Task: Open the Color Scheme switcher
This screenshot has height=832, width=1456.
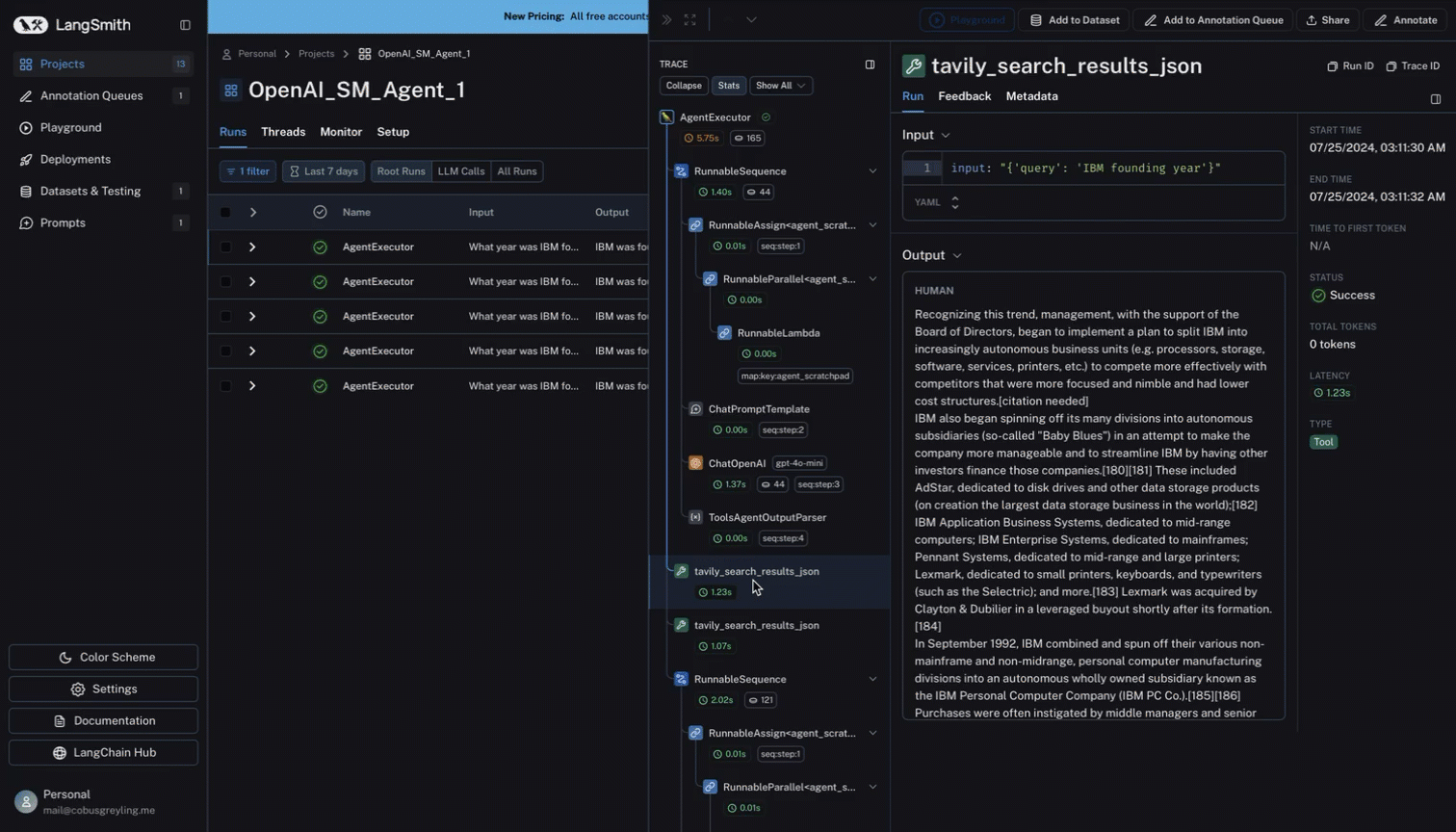Action: click(x=103, y=658)
